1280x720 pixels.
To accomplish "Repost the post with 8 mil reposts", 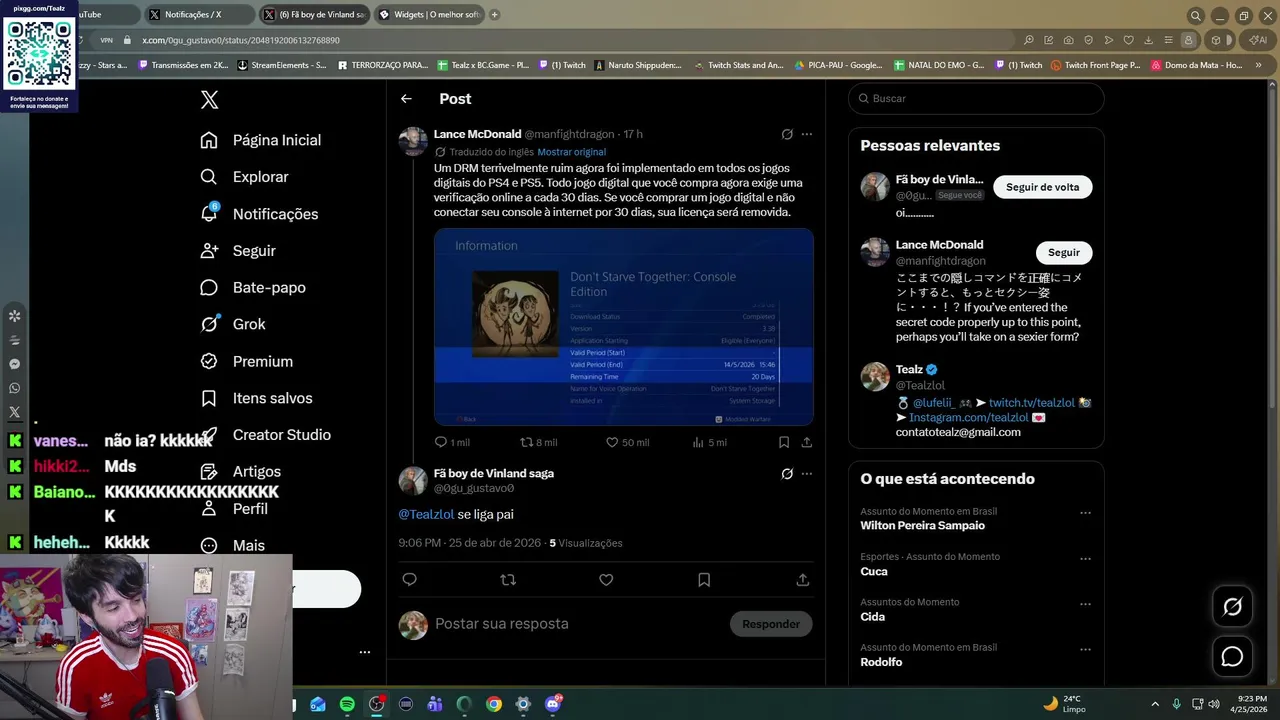I will coord(539,442).
